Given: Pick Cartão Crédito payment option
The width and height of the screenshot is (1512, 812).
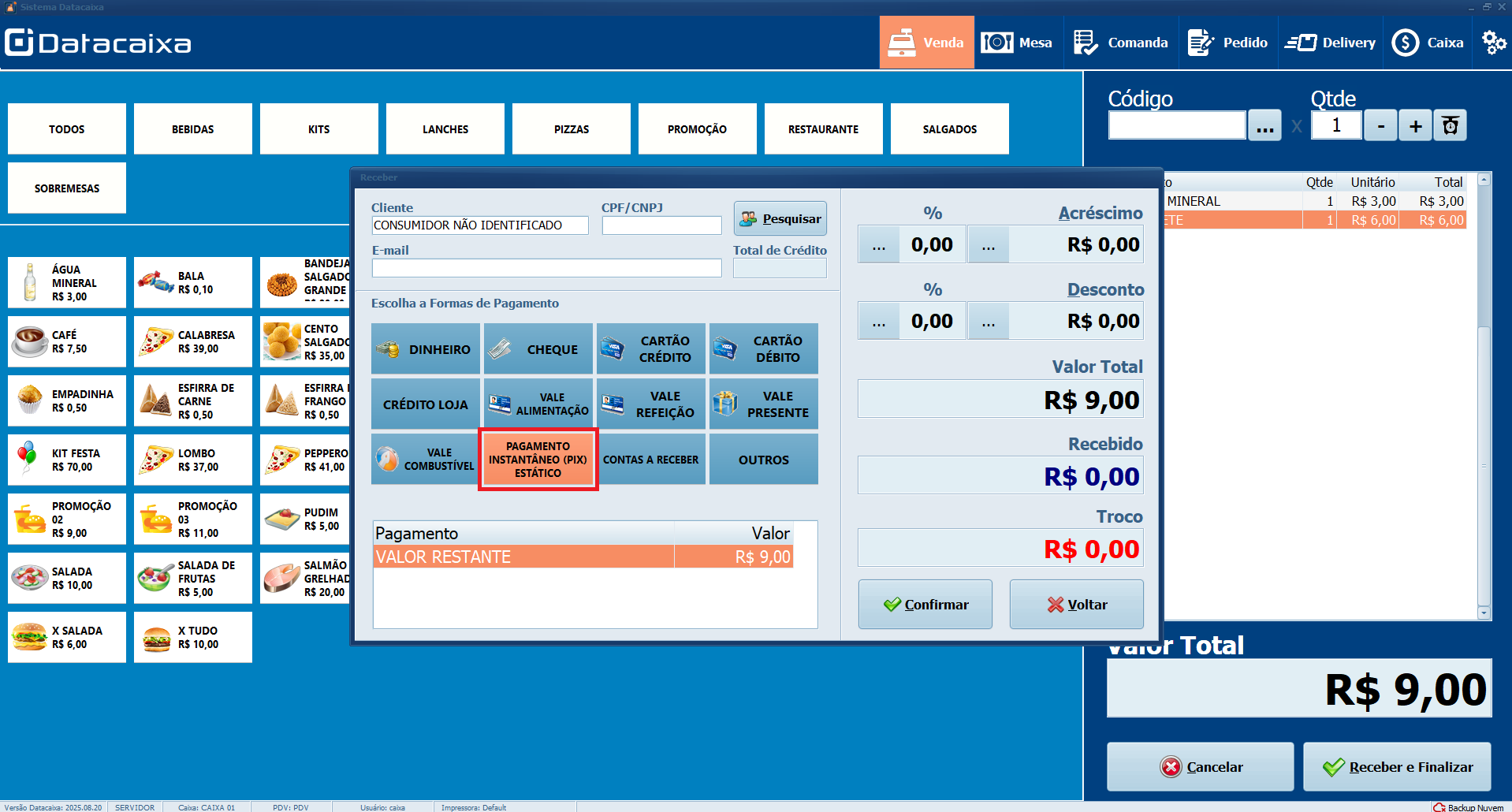Looking at the screenshot, I should click(650, 349).
